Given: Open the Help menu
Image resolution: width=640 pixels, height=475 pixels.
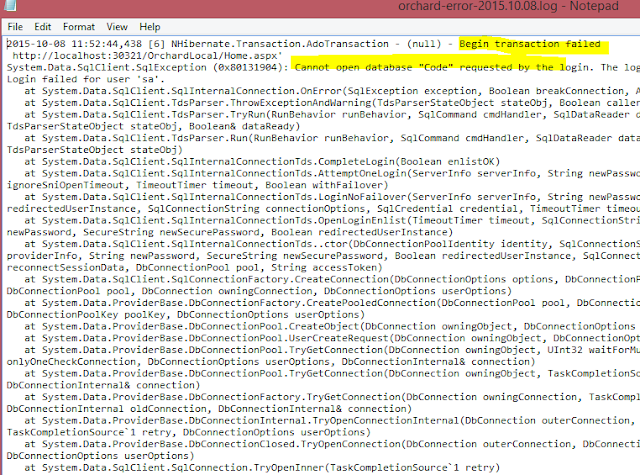Looking at the screenshot, I should click(x=150, y=27).
